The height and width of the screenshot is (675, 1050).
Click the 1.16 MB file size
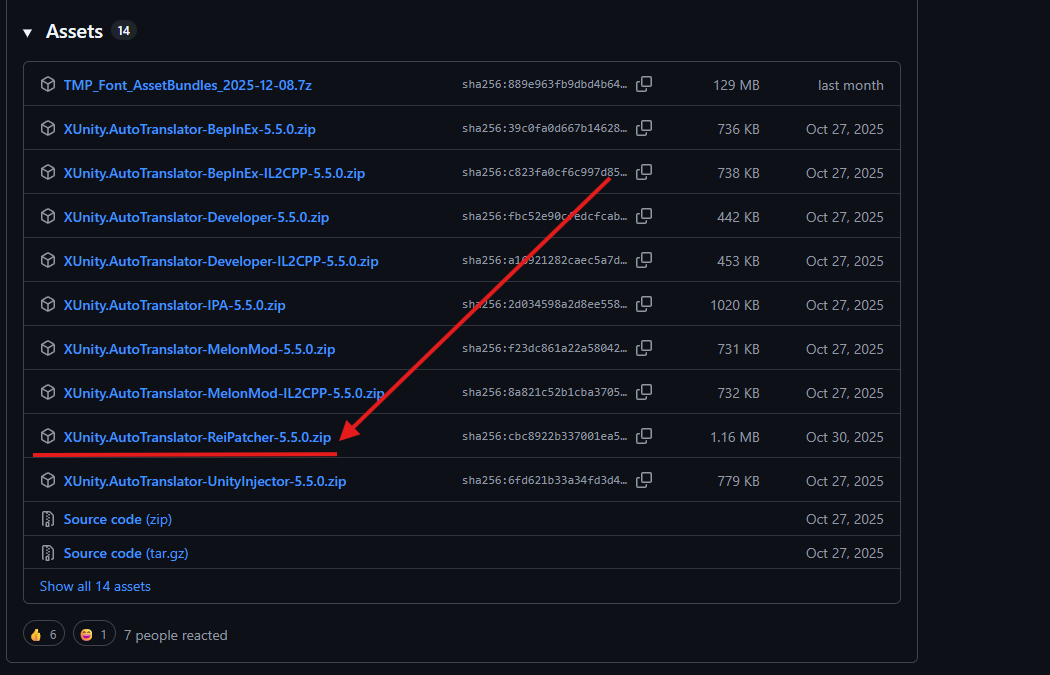click(x=735, y=437)
